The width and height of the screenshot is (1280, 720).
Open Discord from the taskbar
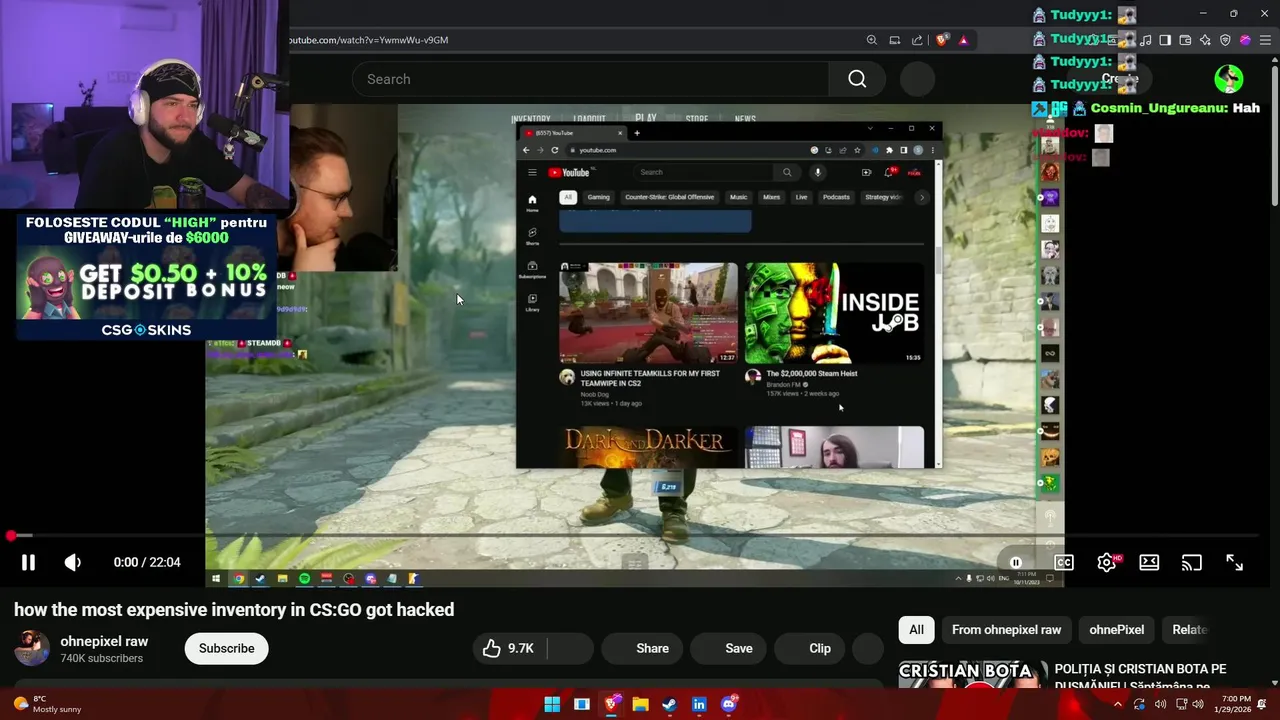[x=729, y=704]
